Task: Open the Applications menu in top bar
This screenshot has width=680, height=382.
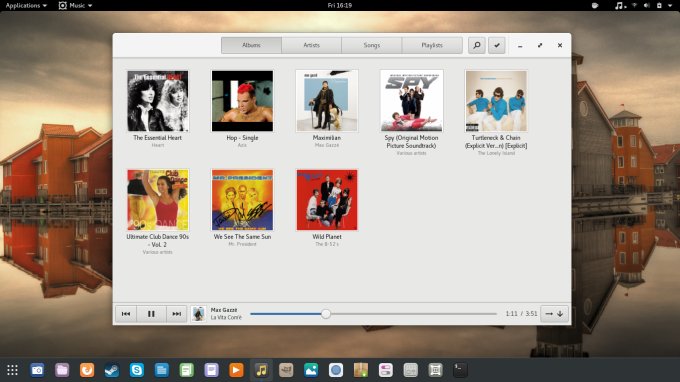Action: pos(26,5)
